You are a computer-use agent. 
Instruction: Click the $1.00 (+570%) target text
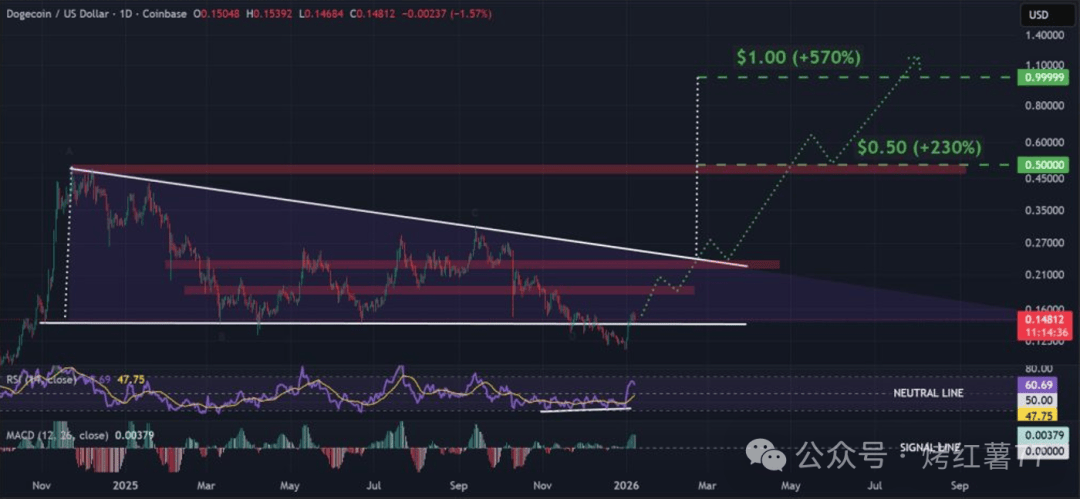tap(797, 57)
